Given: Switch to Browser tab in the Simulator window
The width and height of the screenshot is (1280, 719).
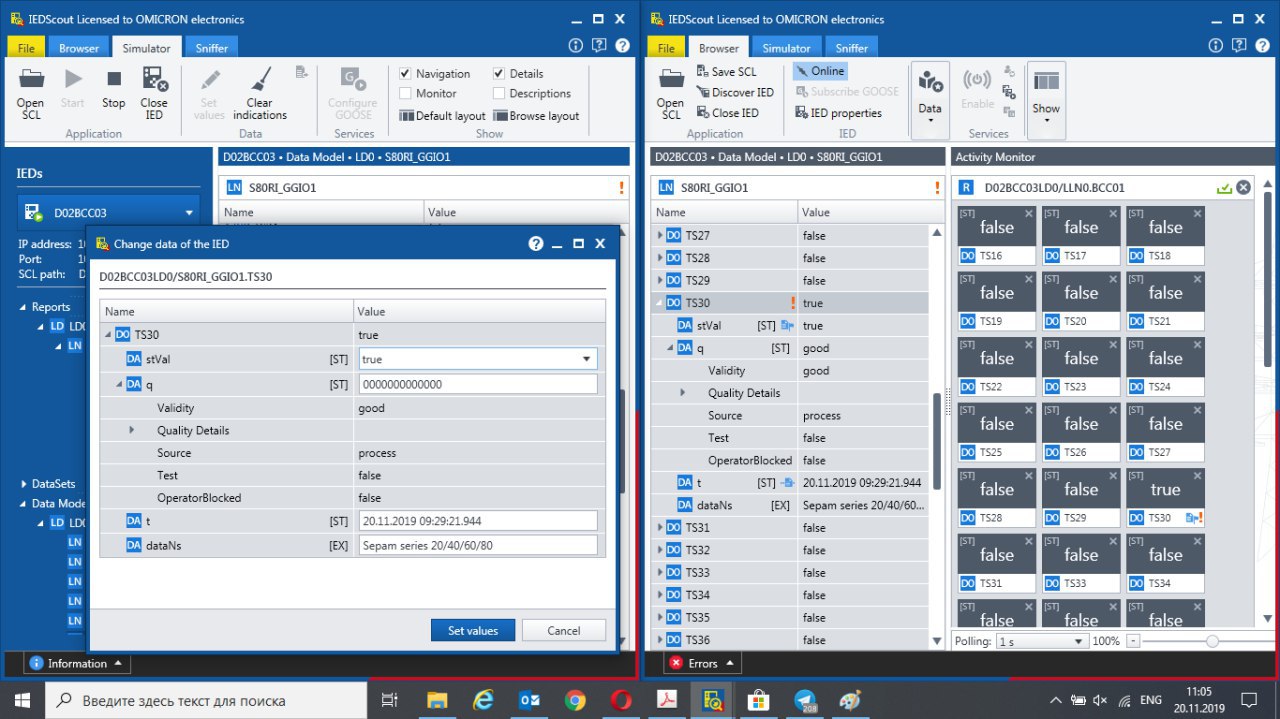Looking at the screenshot, I should [x=79, y=48].
